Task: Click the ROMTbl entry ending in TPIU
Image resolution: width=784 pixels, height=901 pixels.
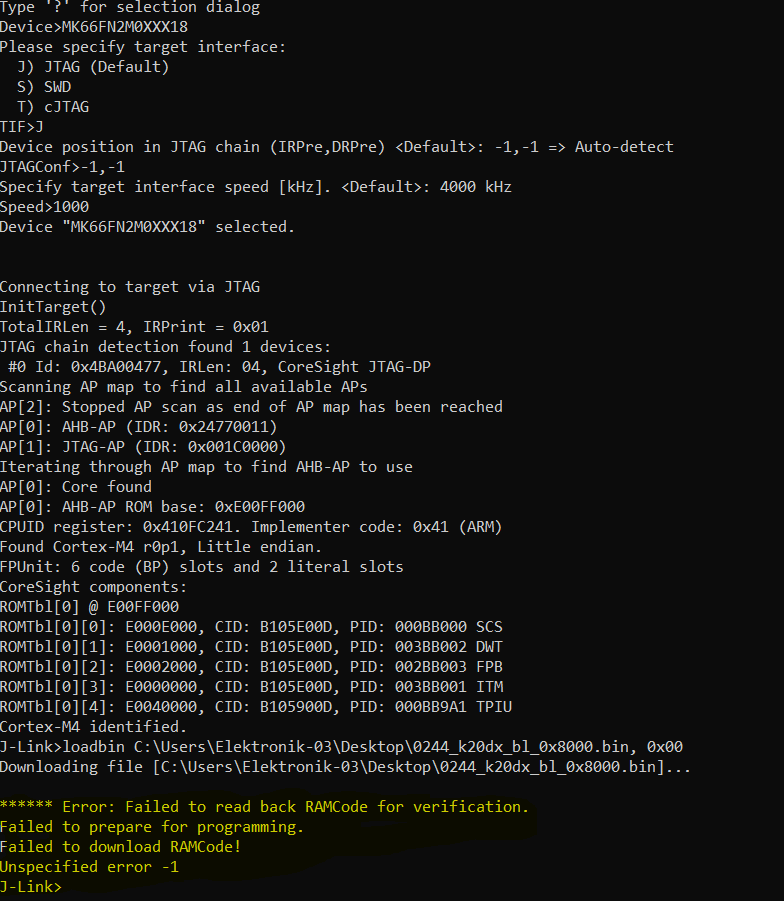Action: [255, 707]
